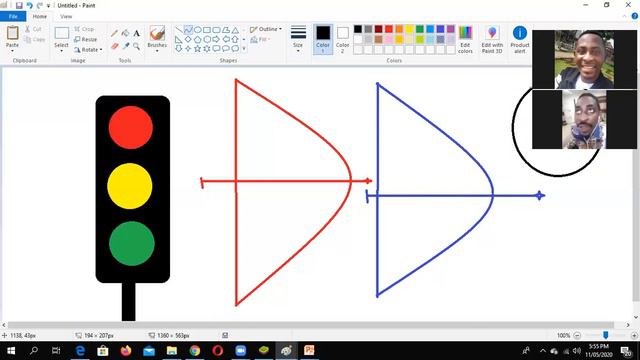
Task: Choose the Six-point star shape
Action: click(x=207, y=49)
